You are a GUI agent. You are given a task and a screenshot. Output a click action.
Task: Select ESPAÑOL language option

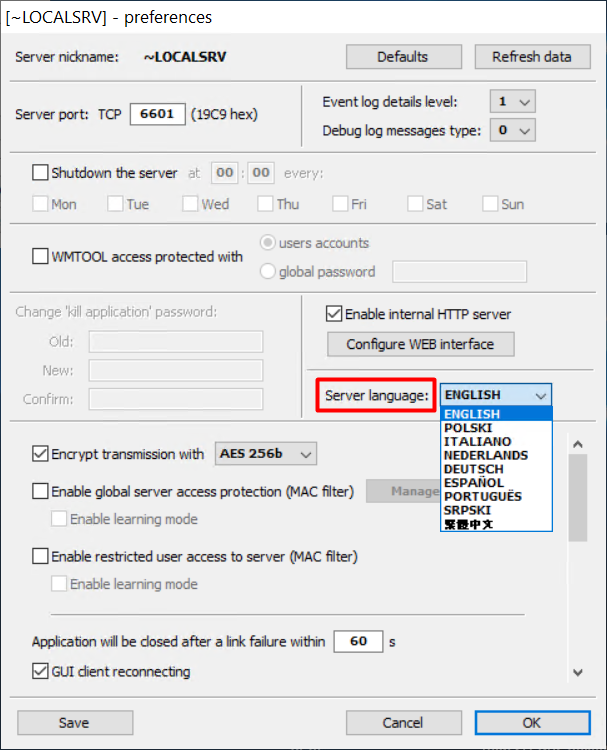474,483
